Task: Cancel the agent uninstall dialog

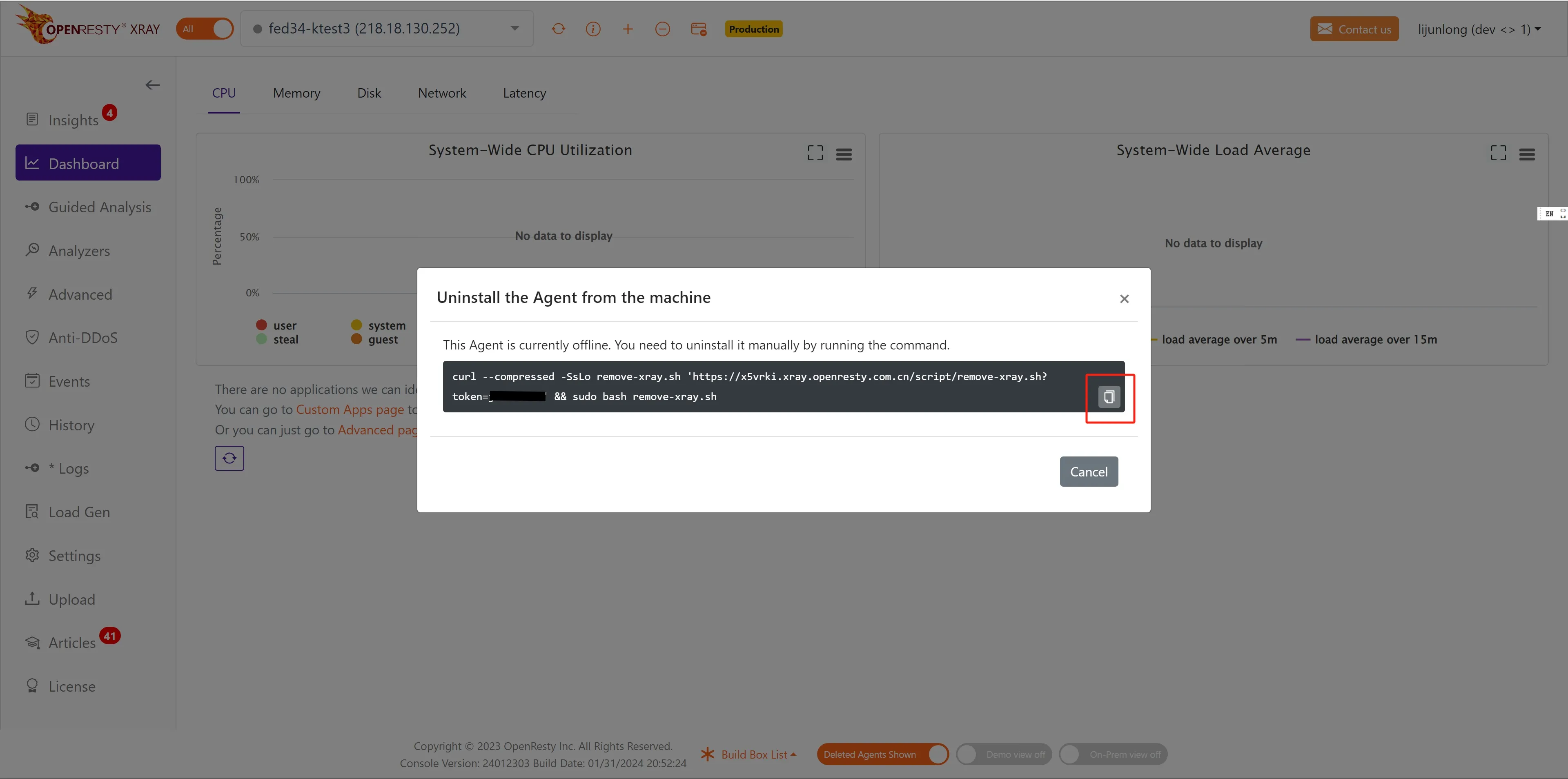Action: [x=1089, y=472]
